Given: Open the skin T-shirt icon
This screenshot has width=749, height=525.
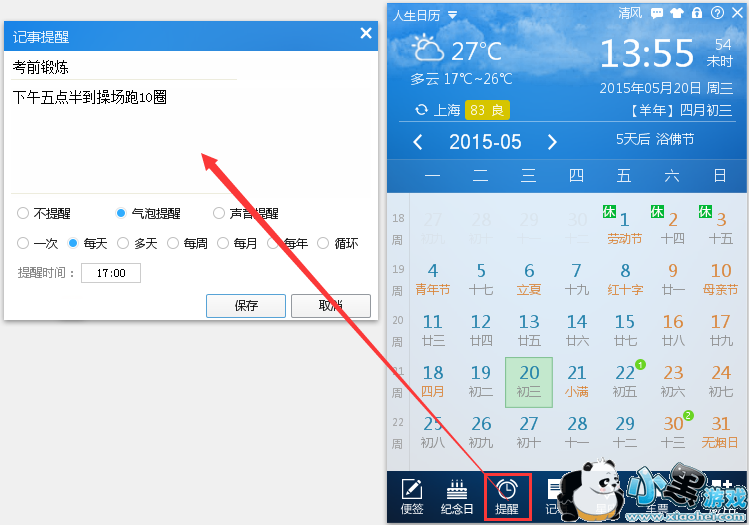Looking at the screenshot, I should click(677, 13).
